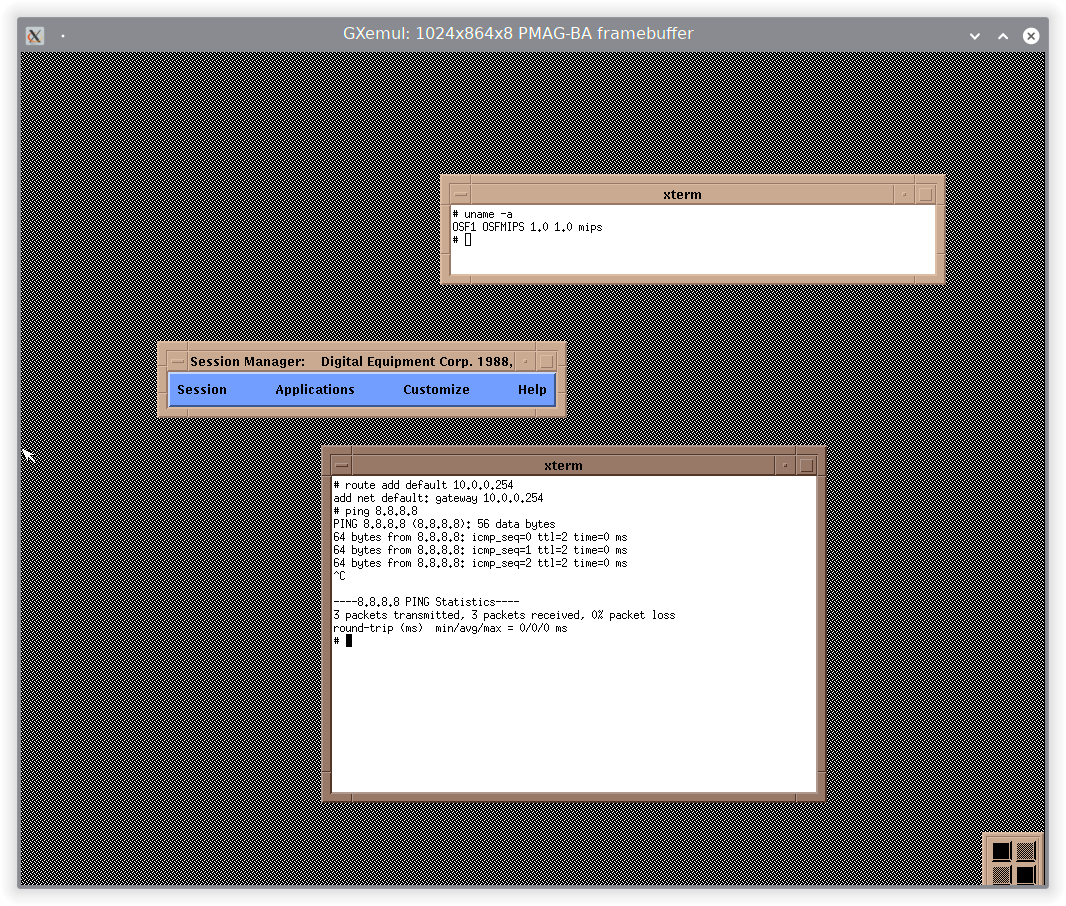
Task: Iconify the lower xterm with the dot button
Action: [785, 466]
